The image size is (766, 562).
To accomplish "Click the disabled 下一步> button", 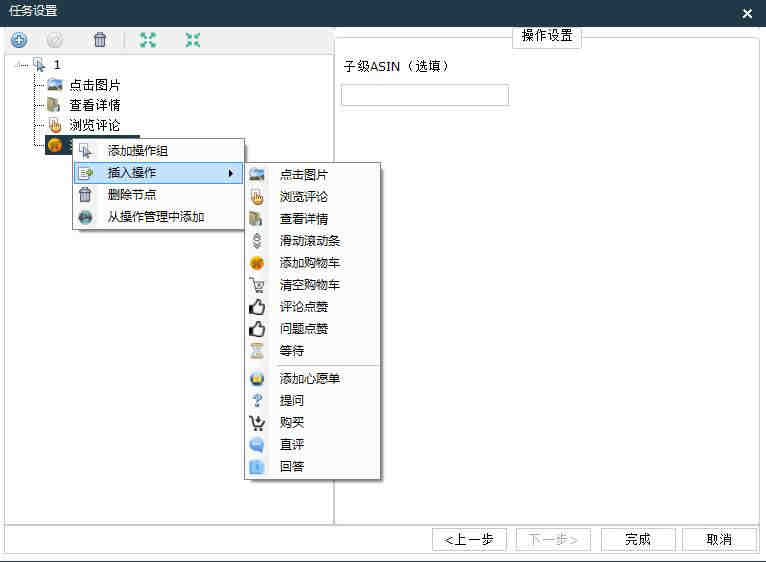I will pos(553,540).
